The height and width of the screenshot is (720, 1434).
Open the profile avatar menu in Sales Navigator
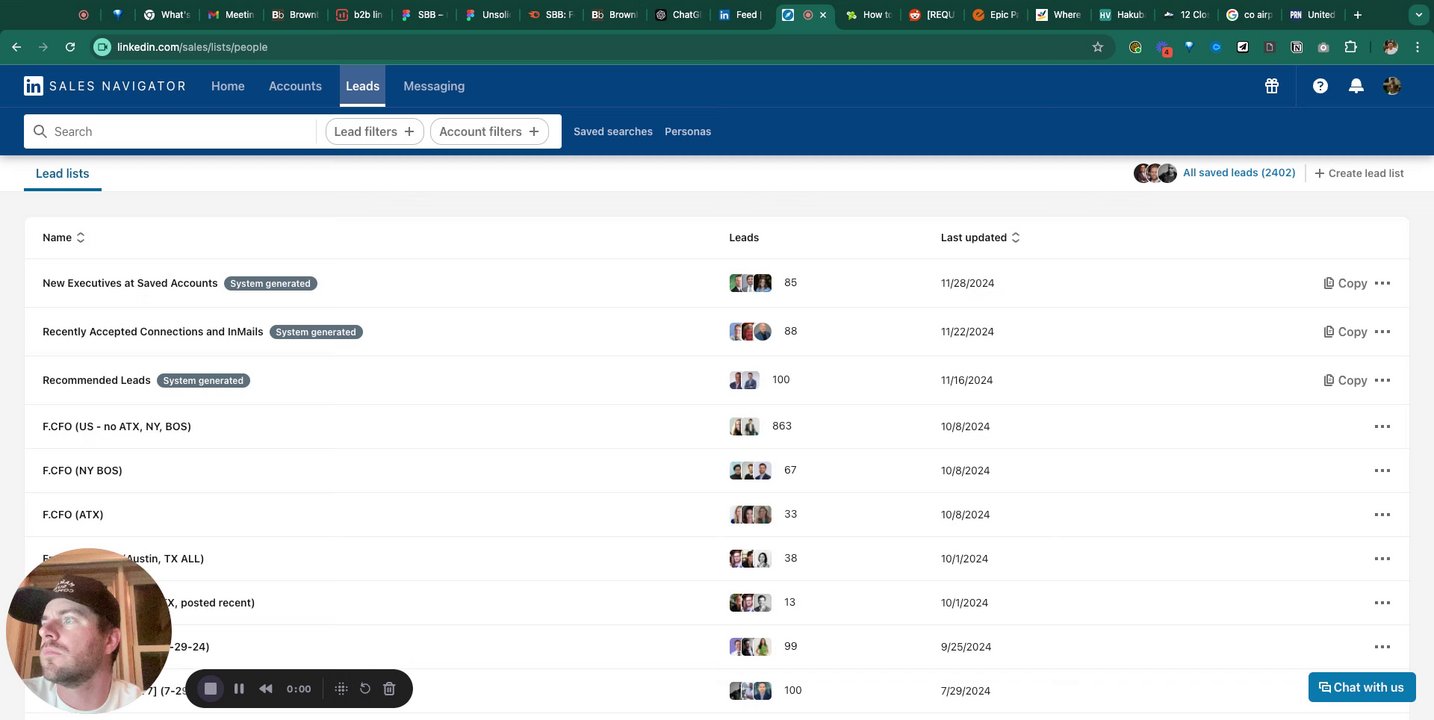[1392, 86]
